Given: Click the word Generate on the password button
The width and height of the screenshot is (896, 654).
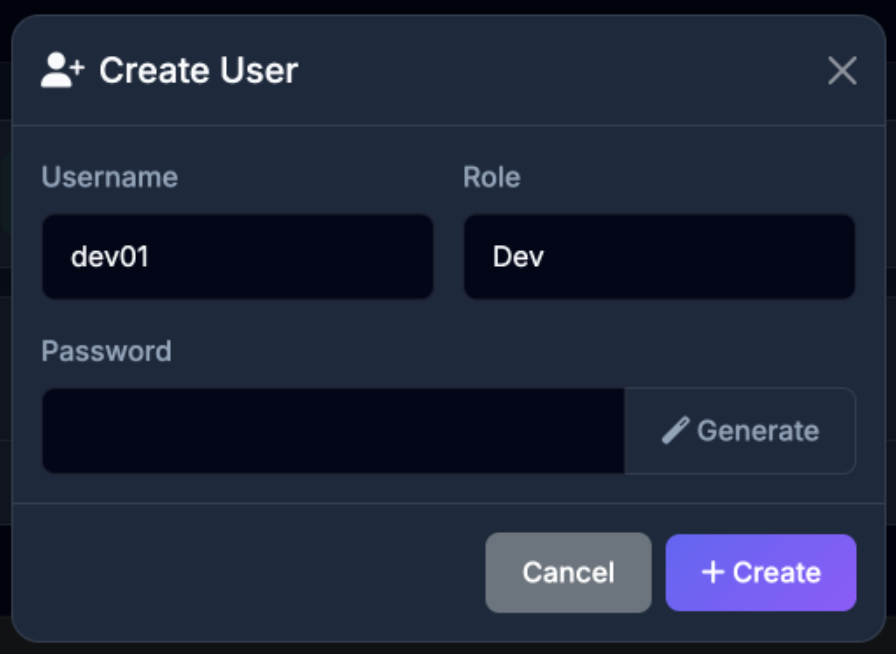Looking at the screenshot, I should [x=758, y=431].
